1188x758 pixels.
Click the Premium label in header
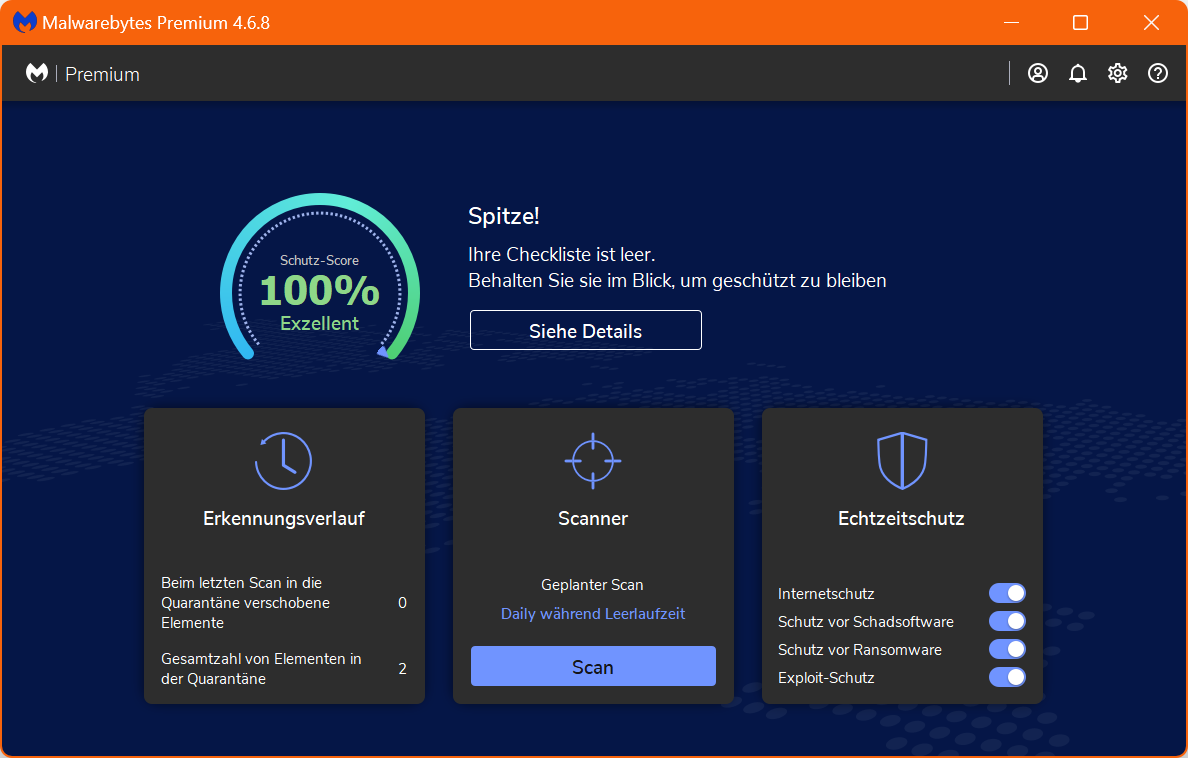pyautogui.click(x=102, y=74)
